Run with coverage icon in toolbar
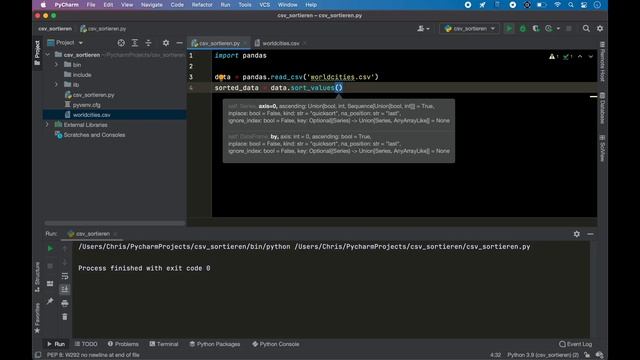Viewport: 640px width, 360px height. coord(536,29)
